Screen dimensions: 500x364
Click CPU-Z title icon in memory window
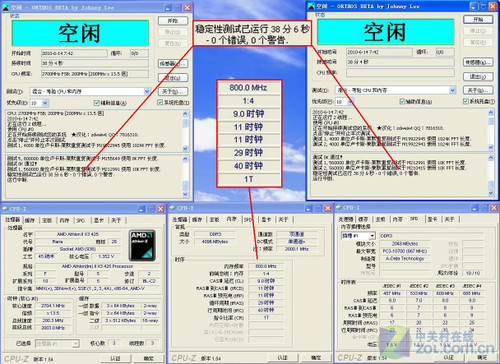(x=172, y=208)
